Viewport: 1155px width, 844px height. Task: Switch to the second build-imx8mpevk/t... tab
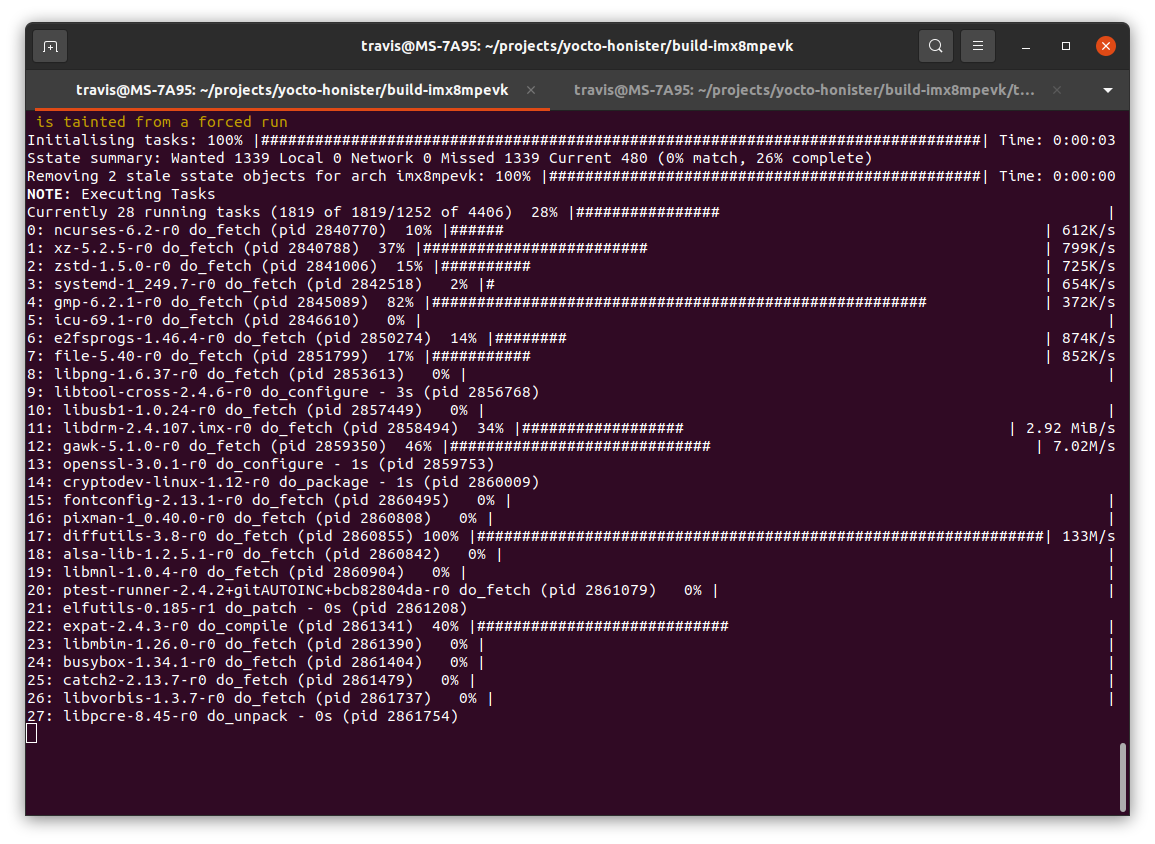pyautogui.click(x=804, y=90)
